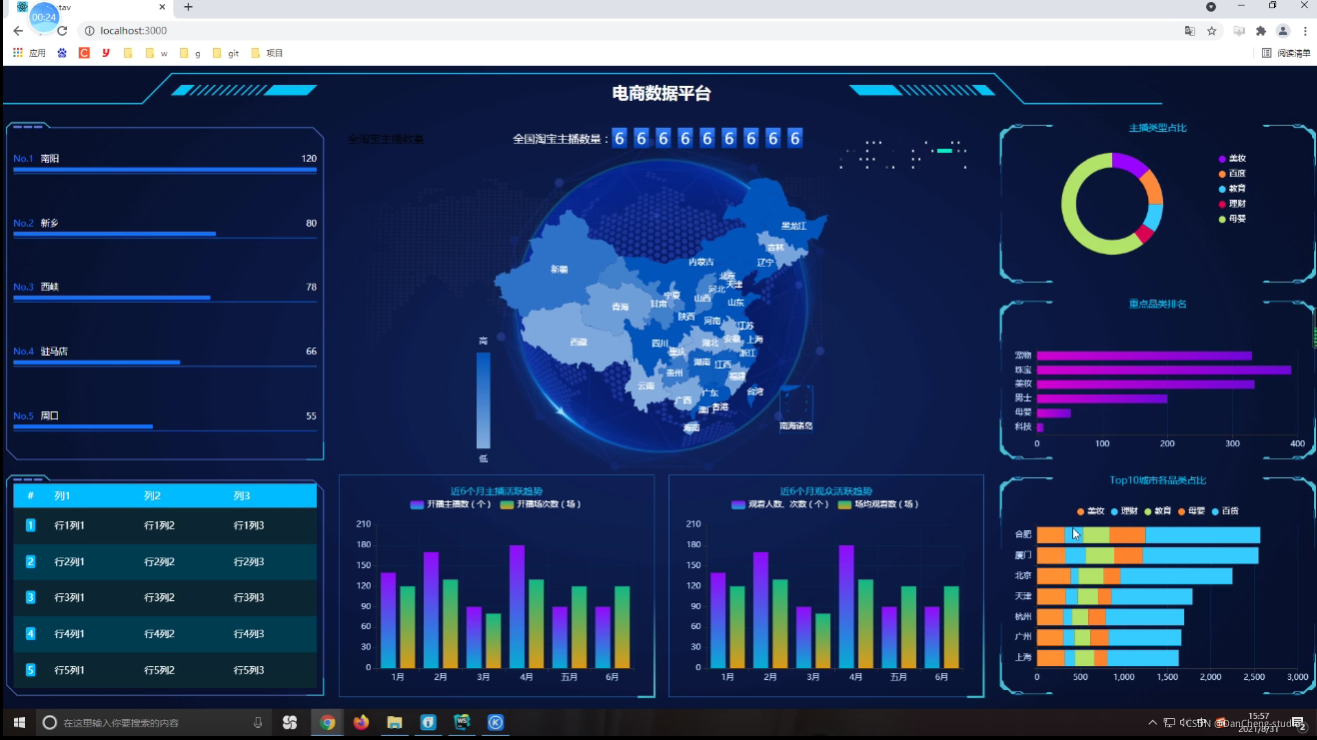Click the 2月 bar in audience trend chart
Screen dimensions: 1317x740
[761, 610]
